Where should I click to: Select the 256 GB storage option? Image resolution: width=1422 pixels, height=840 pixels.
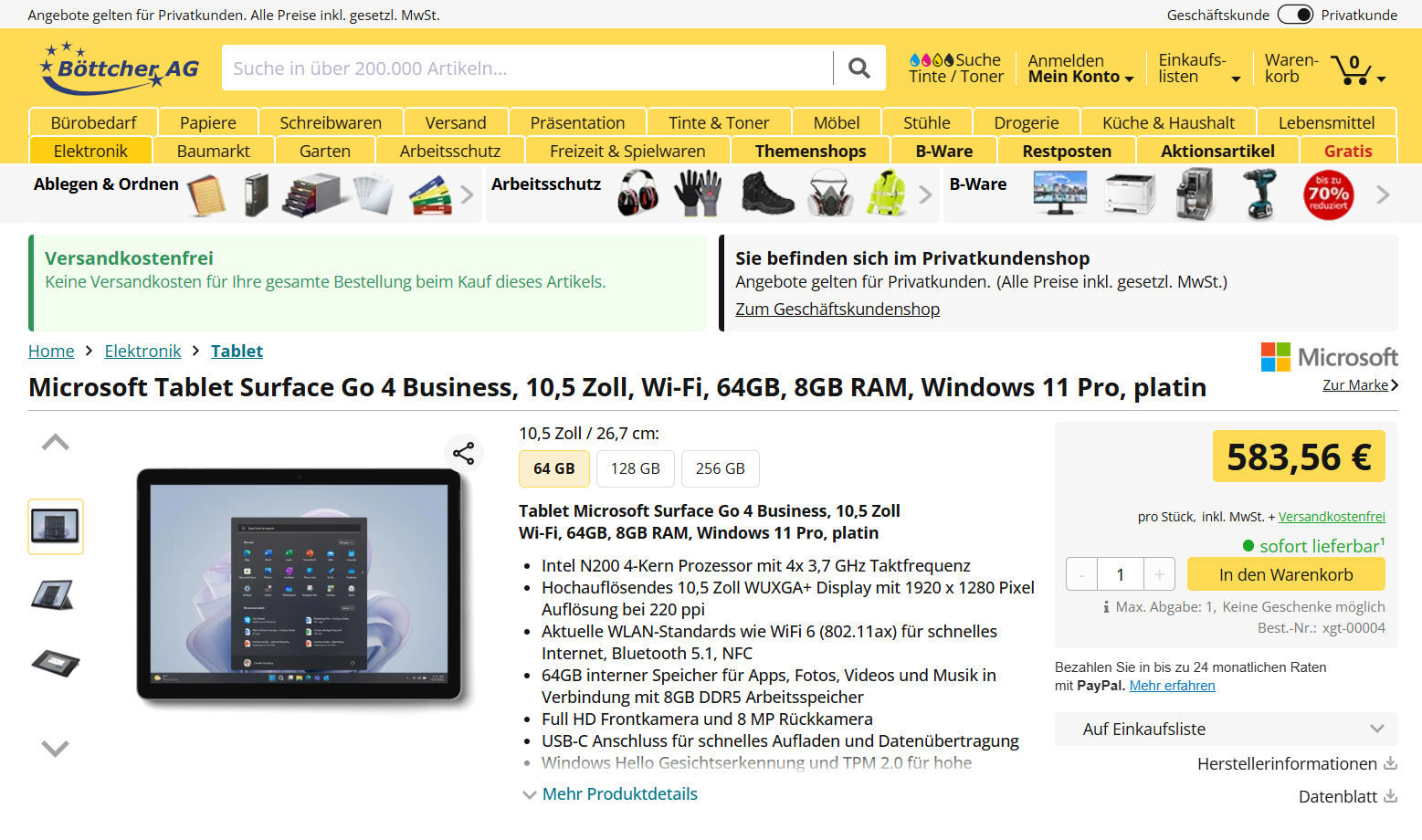pos(721,468)
